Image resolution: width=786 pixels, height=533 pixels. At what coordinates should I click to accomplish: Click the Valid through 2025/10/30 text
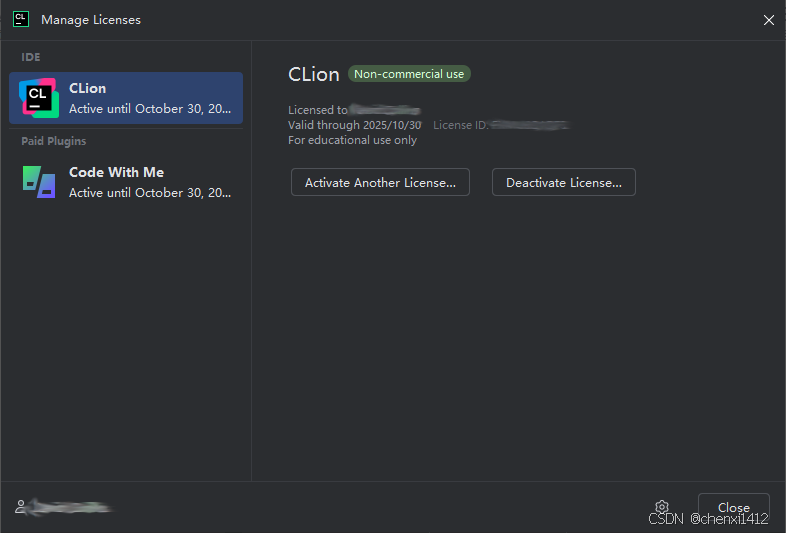354,125
